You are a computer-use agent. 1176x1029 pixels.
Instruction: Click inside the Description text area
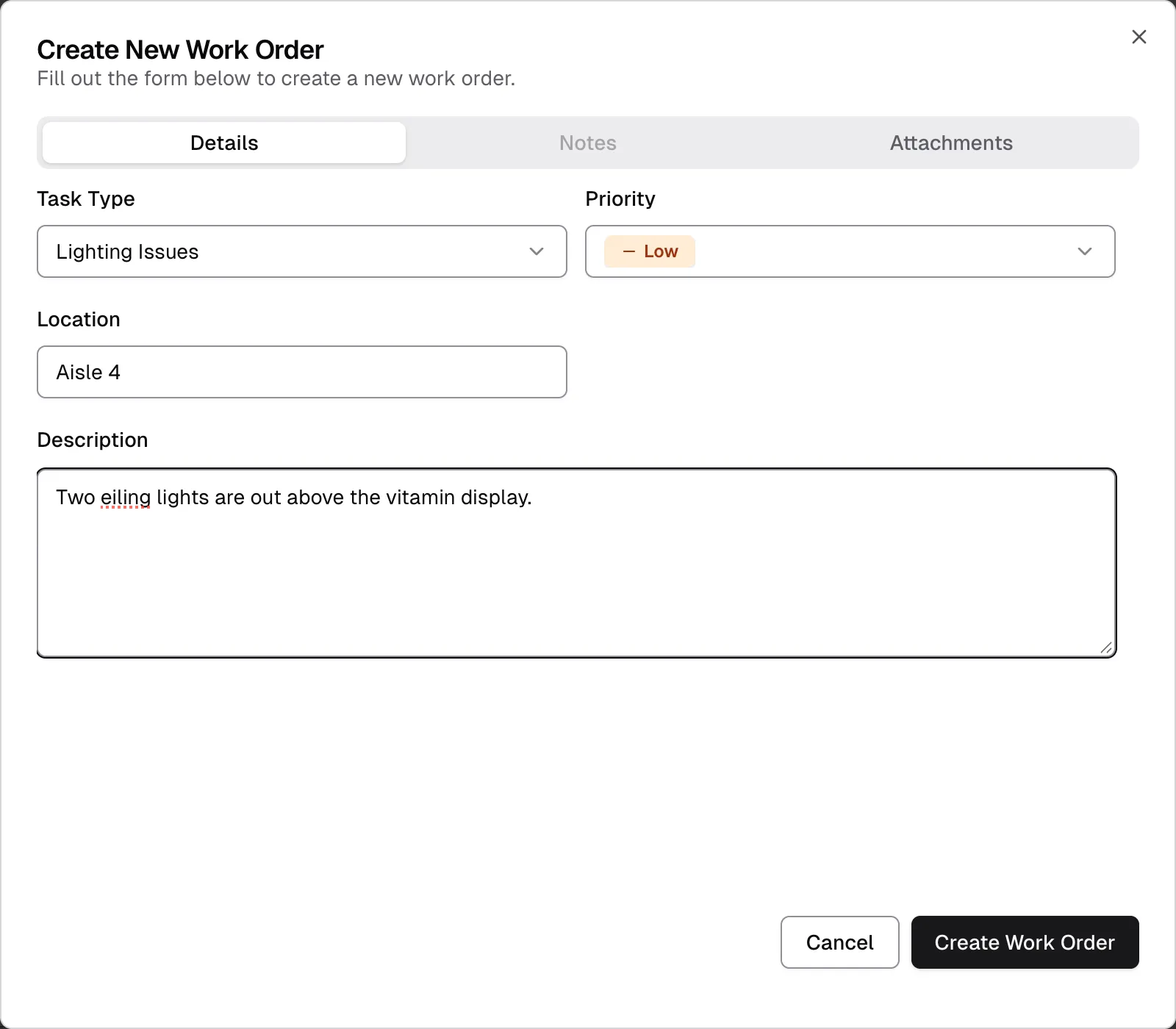pyautogui.click(x=577, y=563)
